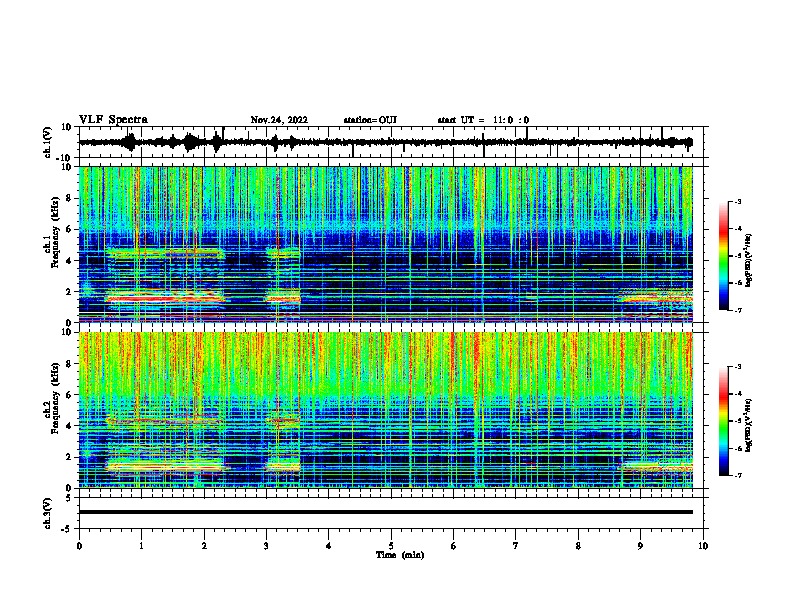Click the time axis tick label '2'

click(204, 545)
